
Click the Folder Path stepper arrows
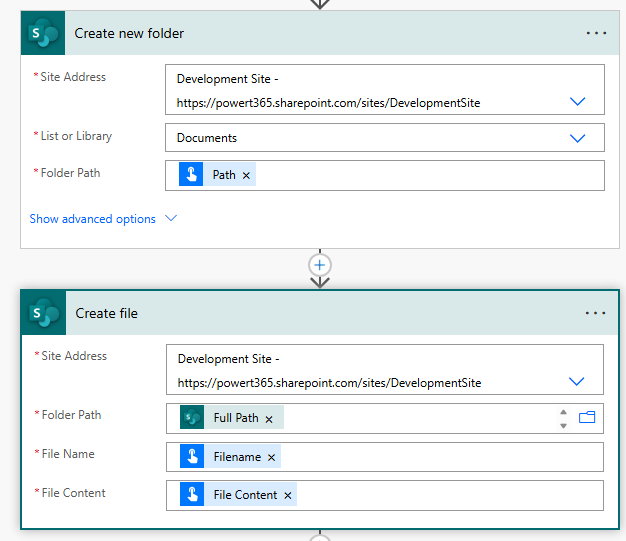click(x=563, y=418)
